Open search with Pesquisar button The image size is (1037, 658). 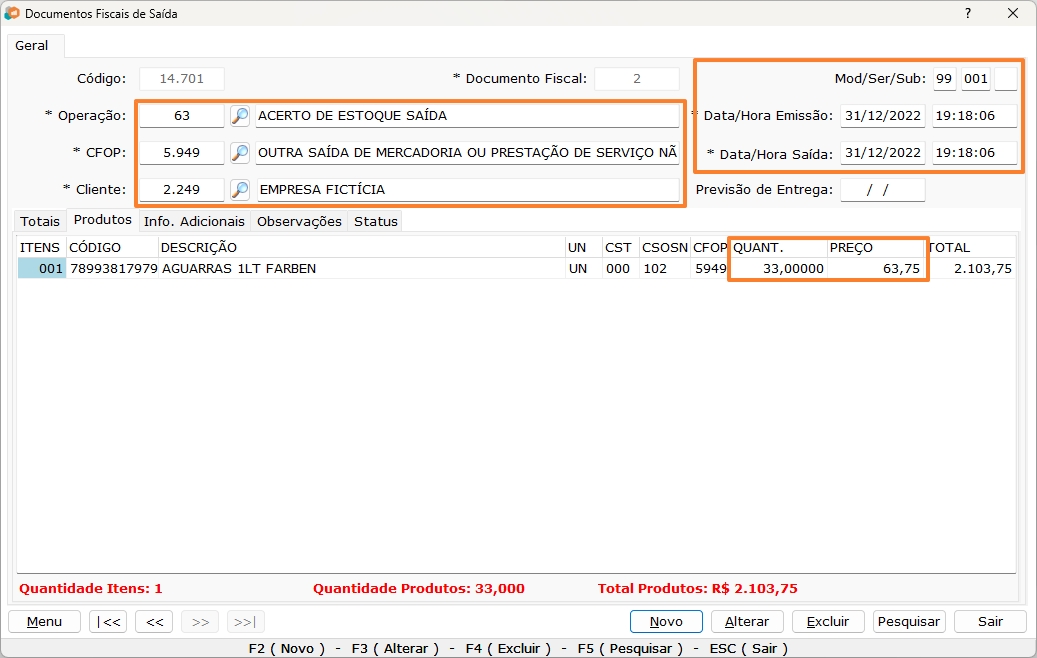coord(909,621)
